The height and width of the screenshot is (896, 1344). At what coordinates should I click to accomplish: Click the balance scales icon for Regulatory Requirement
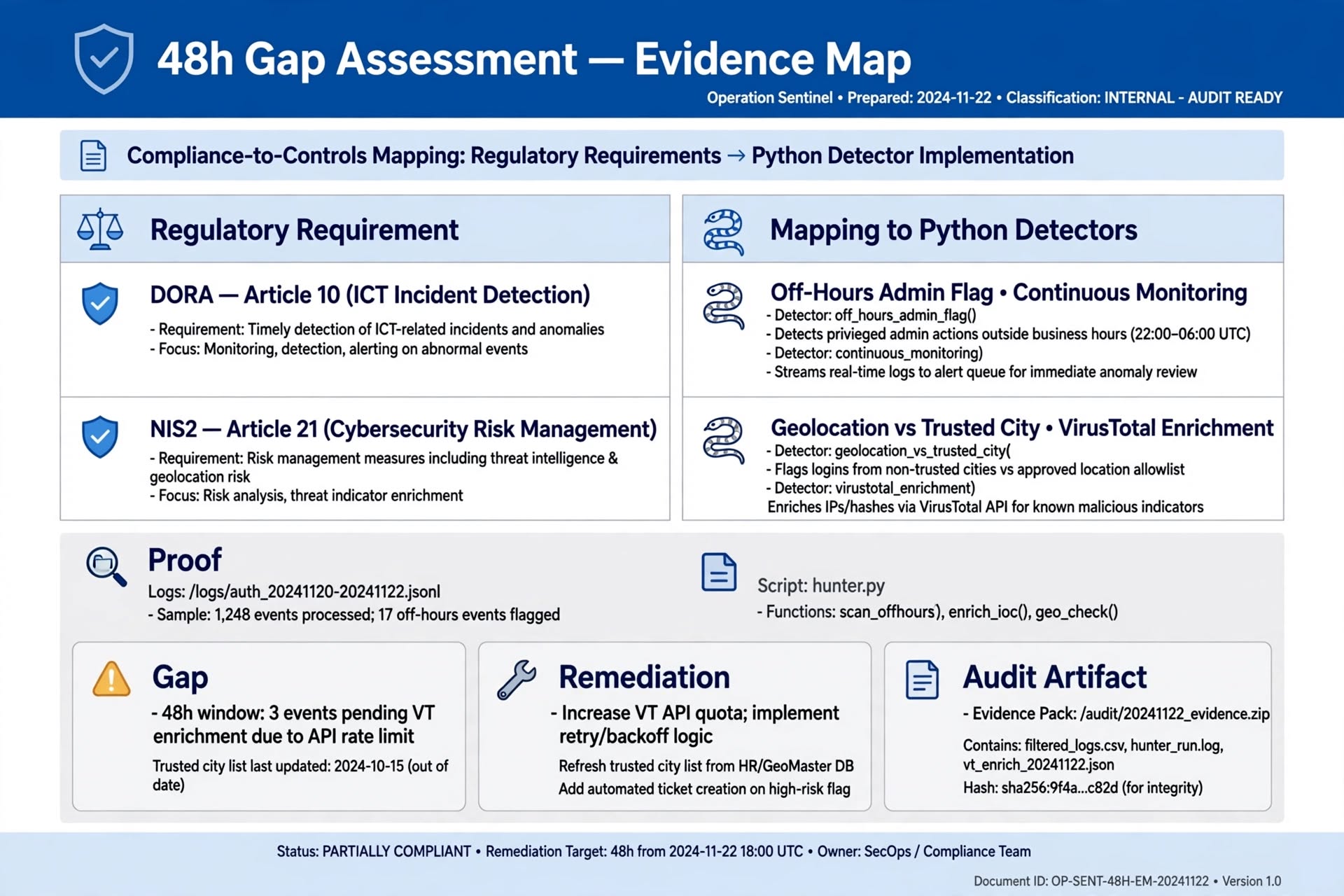[x=100, y=229]
